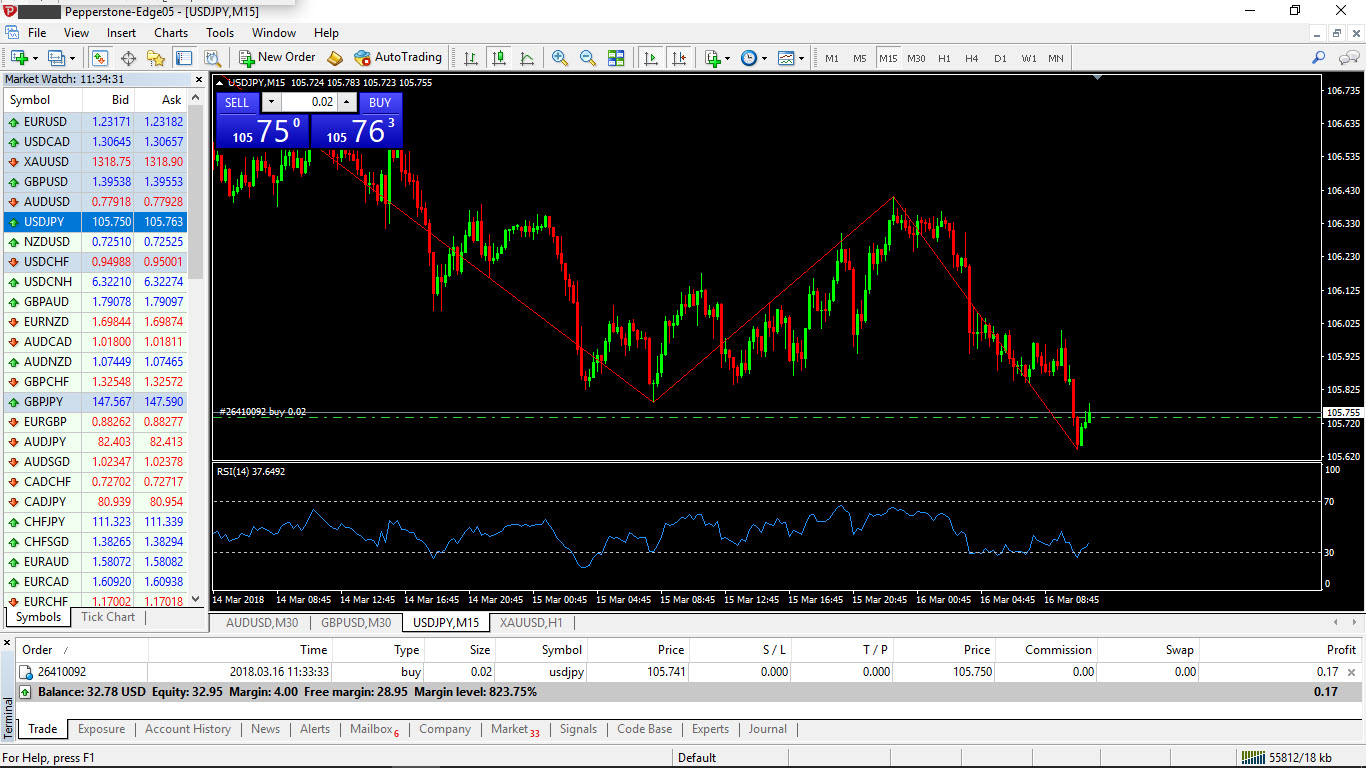Expand the Templates dropdown arrow
Viewport: 1366px width, 768px height.
(802, 58)
